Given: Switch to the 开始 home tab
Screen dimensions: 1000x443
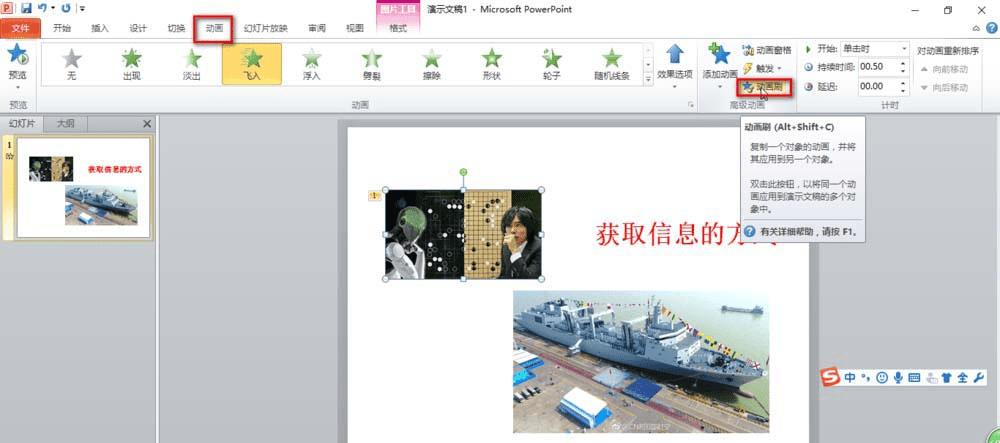Looking at the screenshot, I should (x=62, y=28).
